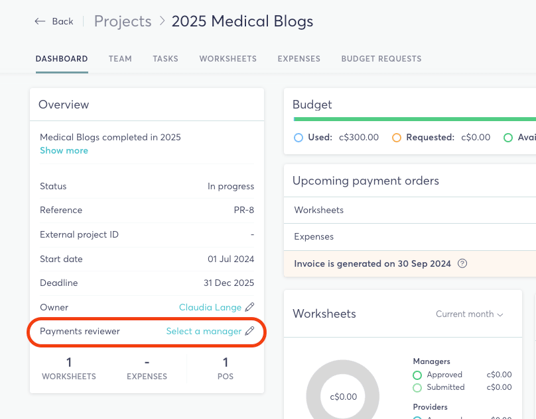Open the Expenses tab
Screen dimensions: 536x419
(x=299, y=59)
